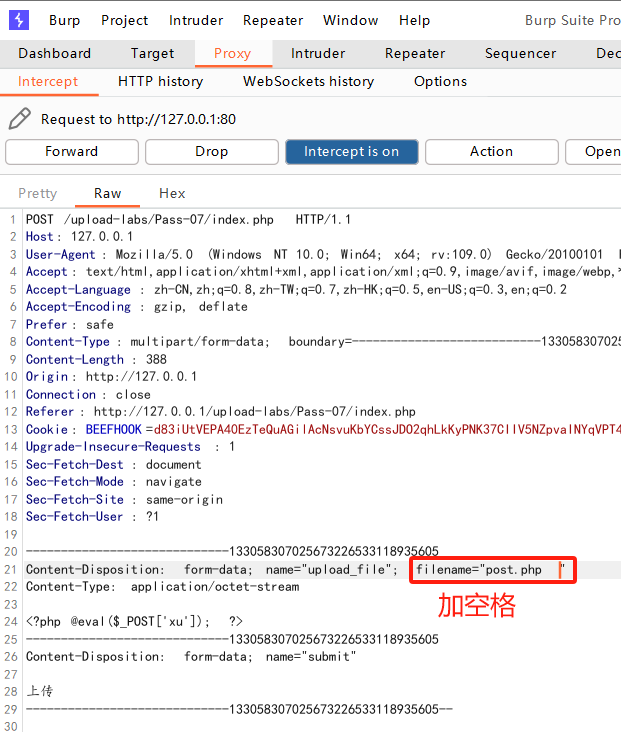Open the Project menu
This screenshot has height=732, width=621.
124,21
